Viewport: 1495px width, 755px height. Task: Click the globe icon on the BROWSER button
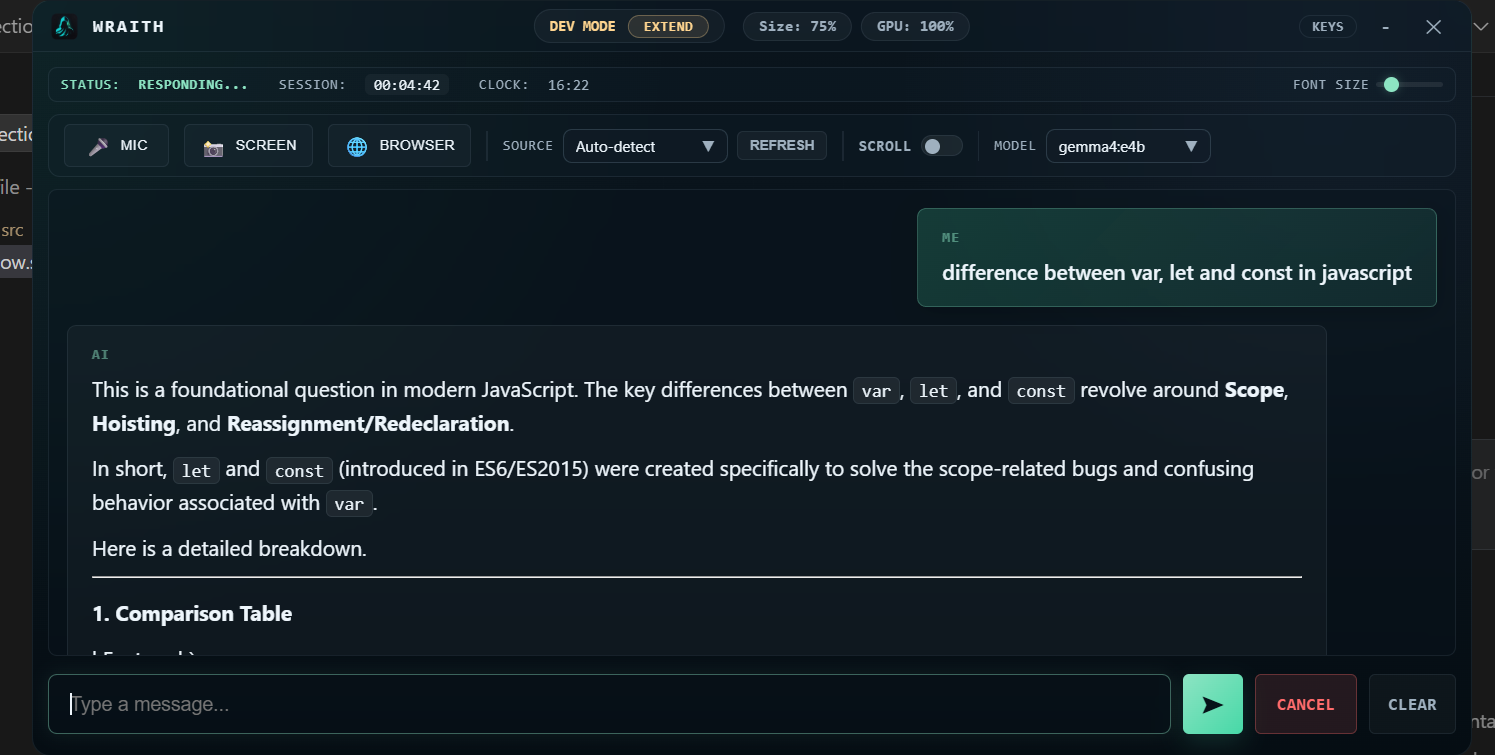pos(357,145)
